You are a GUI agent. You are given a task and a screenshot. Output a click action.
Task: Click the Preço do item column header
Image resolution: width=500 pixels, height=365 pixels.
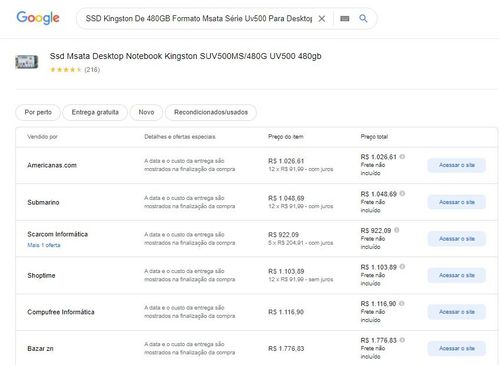coord(286,137)
